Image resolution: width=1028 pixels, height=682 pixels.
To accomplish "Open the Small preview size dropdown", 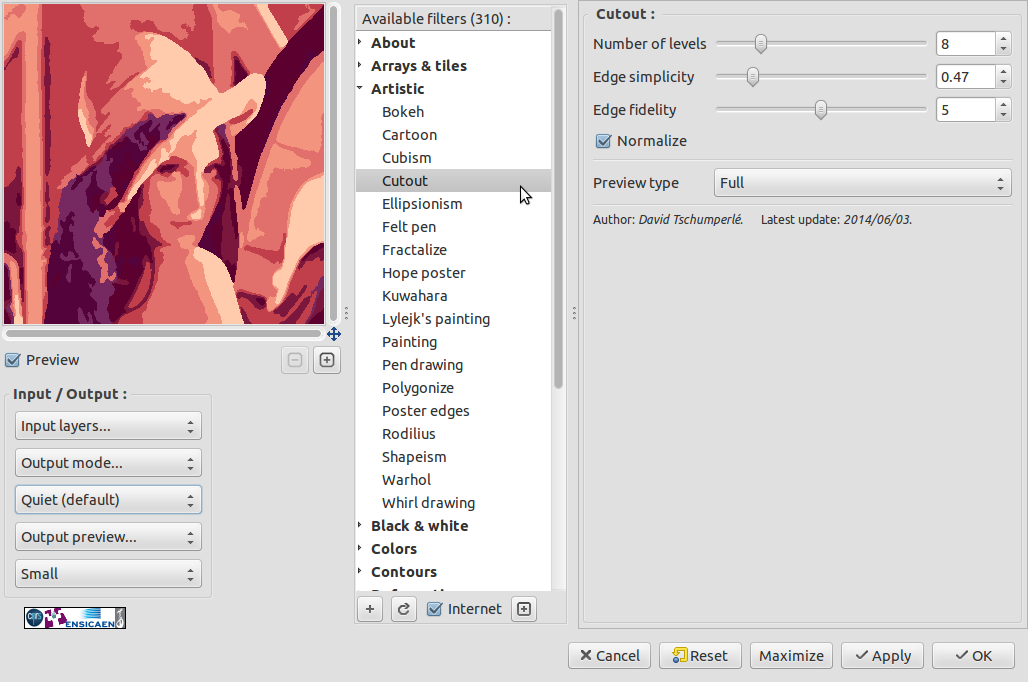I will 108,574.
